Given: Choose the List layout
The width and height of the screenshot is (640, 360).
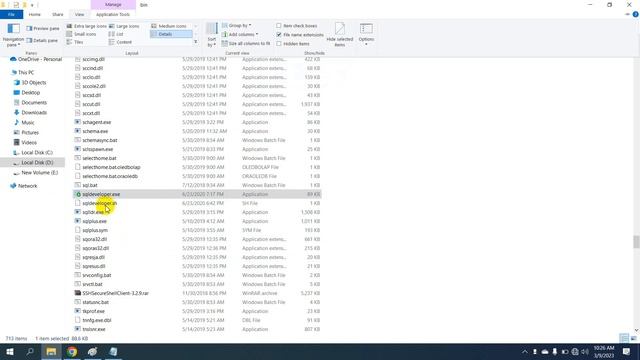Looking at the screenshot, I should point(116,34).
